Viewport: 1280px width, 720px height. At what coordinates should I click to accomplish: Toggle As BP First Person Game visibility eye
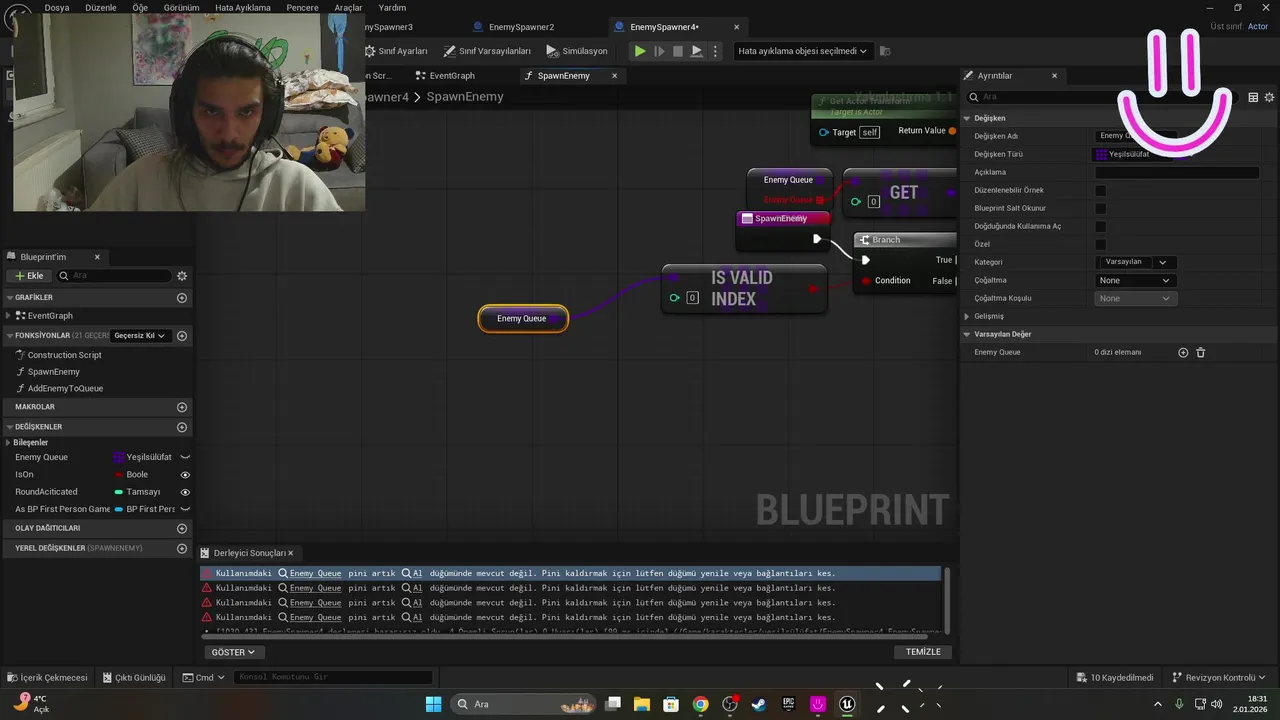coord(185,509)
